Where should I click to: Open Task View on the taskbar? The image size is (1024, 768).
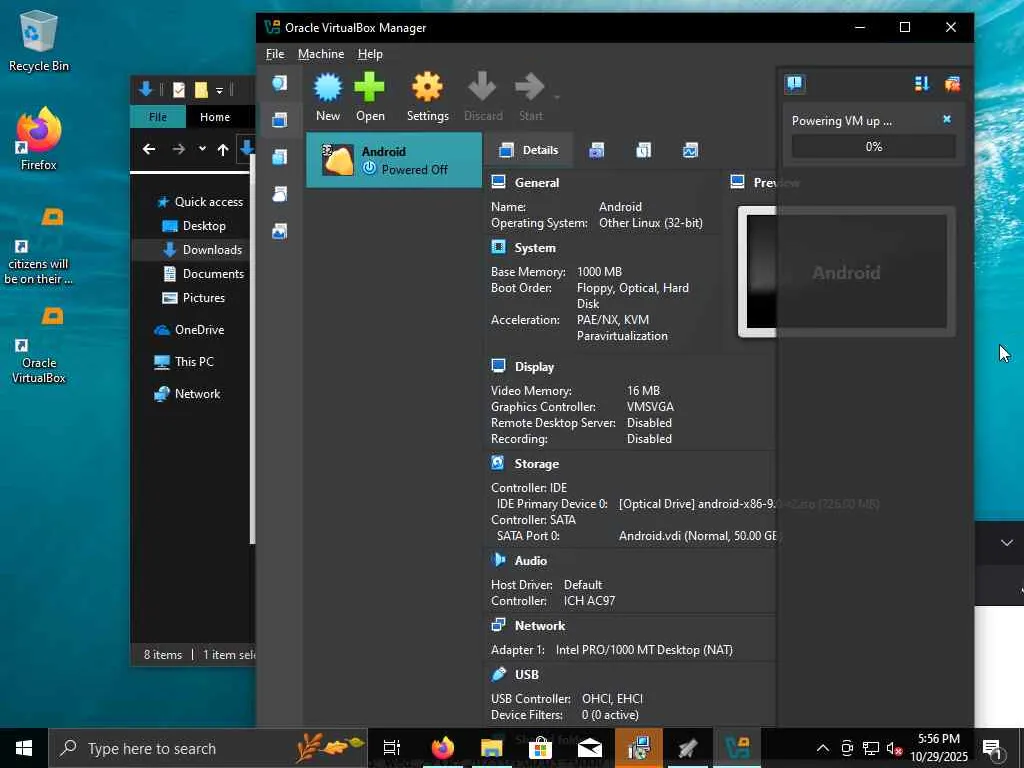[x=392, y=748]
